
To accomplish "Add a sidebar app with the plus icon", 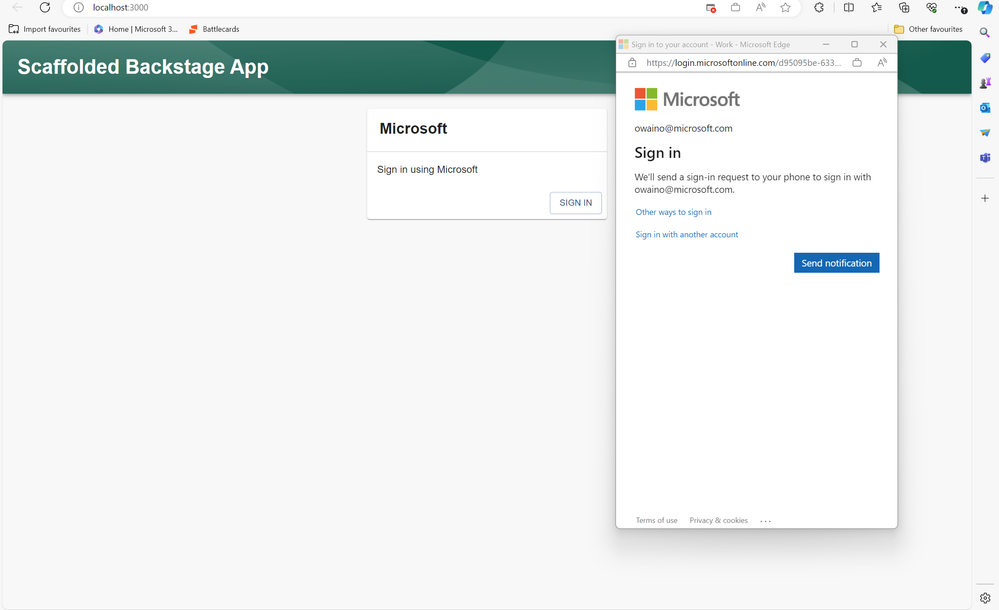I will point(985,198).
